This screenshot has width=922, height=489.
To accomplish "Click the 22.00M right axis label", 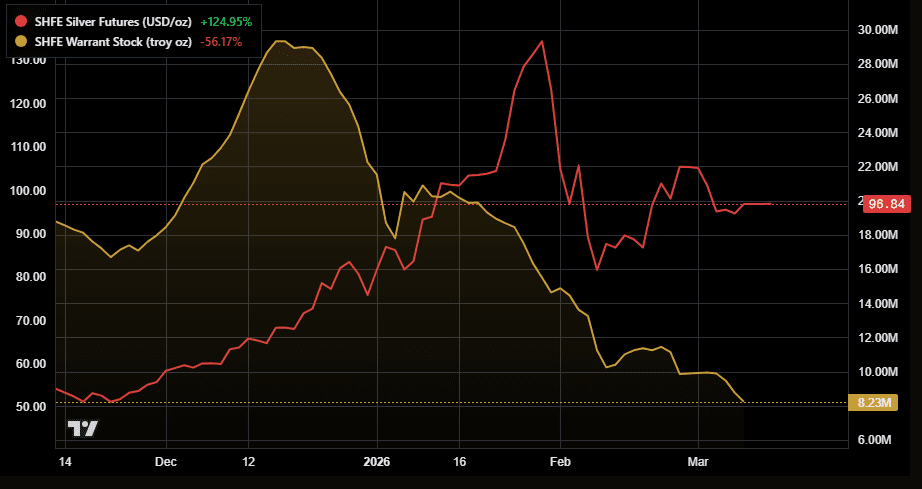I will (x=877, y=166).
